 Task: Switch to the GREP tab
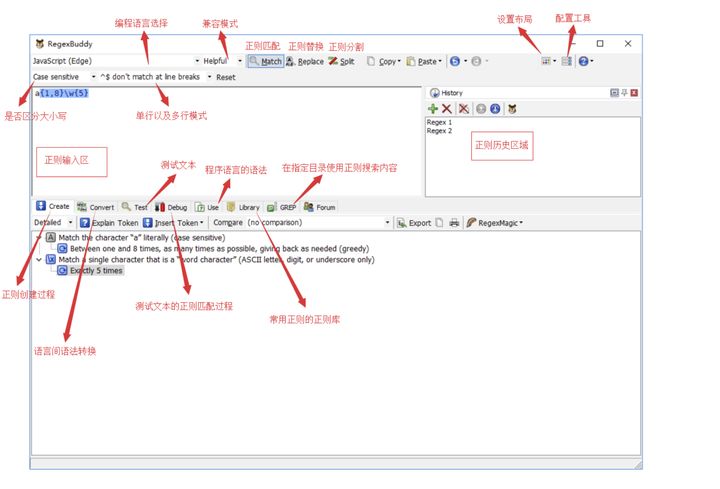(281, 207)
